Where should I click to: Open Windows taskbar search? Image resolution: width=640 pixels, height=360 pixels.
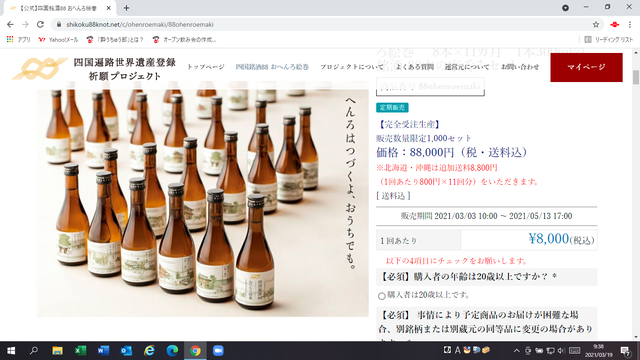coord(34,351)
